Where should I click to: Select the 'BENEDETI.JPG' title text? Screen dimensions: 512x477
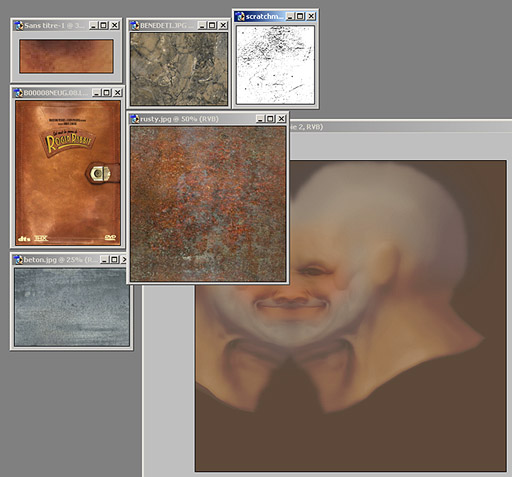coord(163,26)
